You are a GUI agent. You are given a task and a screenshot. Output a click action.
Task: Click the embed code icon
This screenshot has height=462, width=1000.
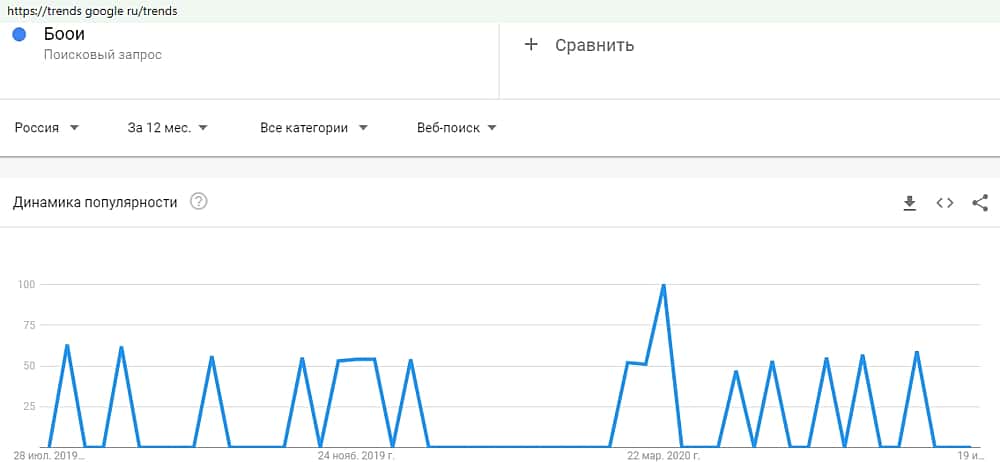point(945,203)
